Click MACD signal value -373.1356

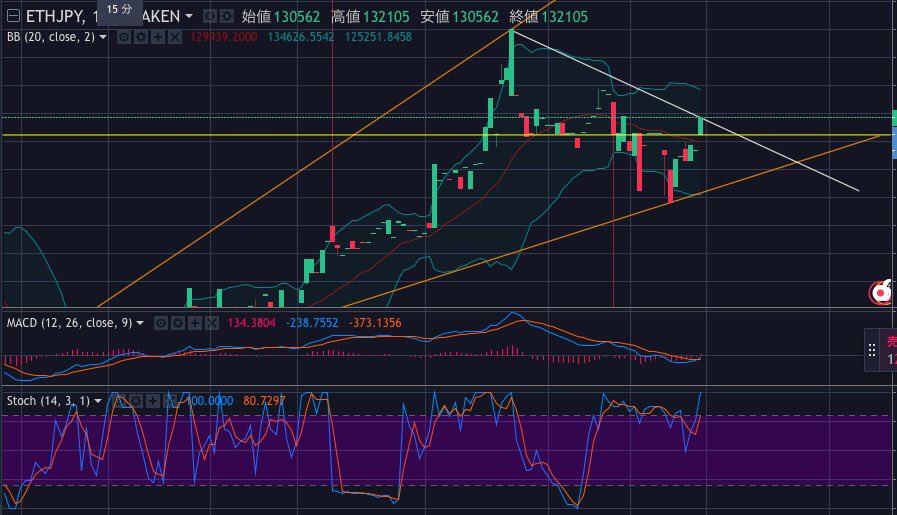375,323
